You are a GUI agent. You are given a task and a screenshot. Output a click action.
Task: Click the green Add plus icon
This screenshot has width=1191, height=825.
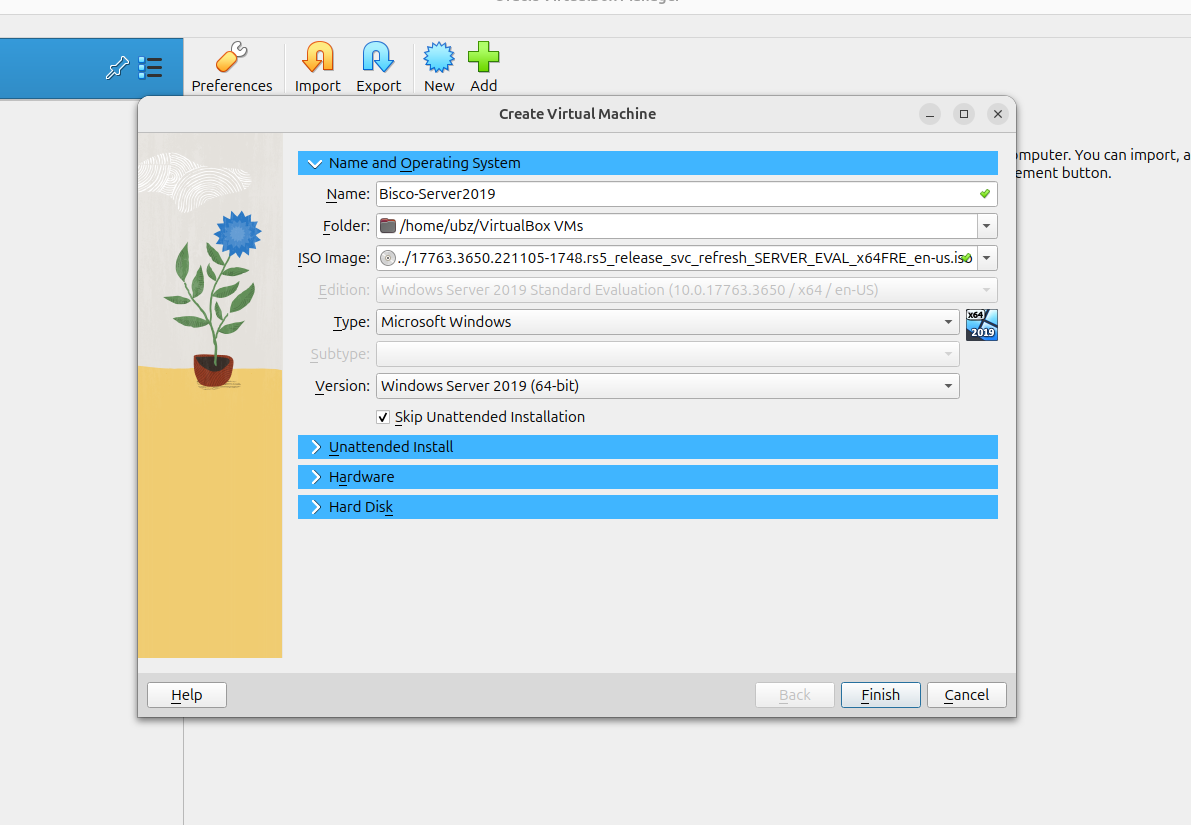click(483, 58)
